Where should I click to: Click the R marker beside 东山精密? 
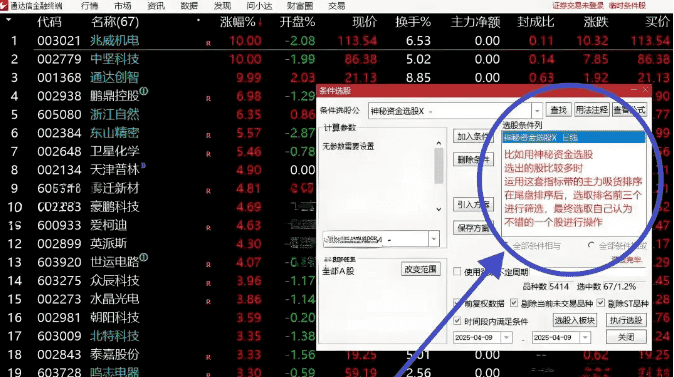208,135
